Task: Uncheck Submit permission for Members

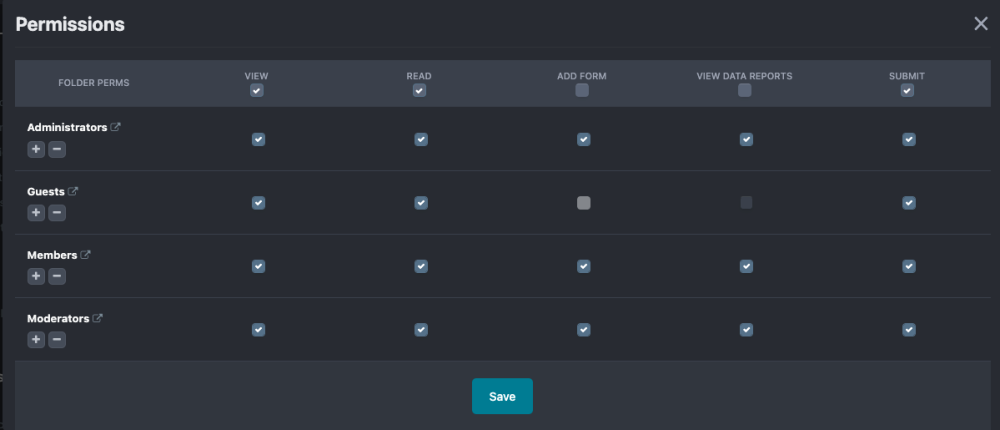Action: click(909, 266)
